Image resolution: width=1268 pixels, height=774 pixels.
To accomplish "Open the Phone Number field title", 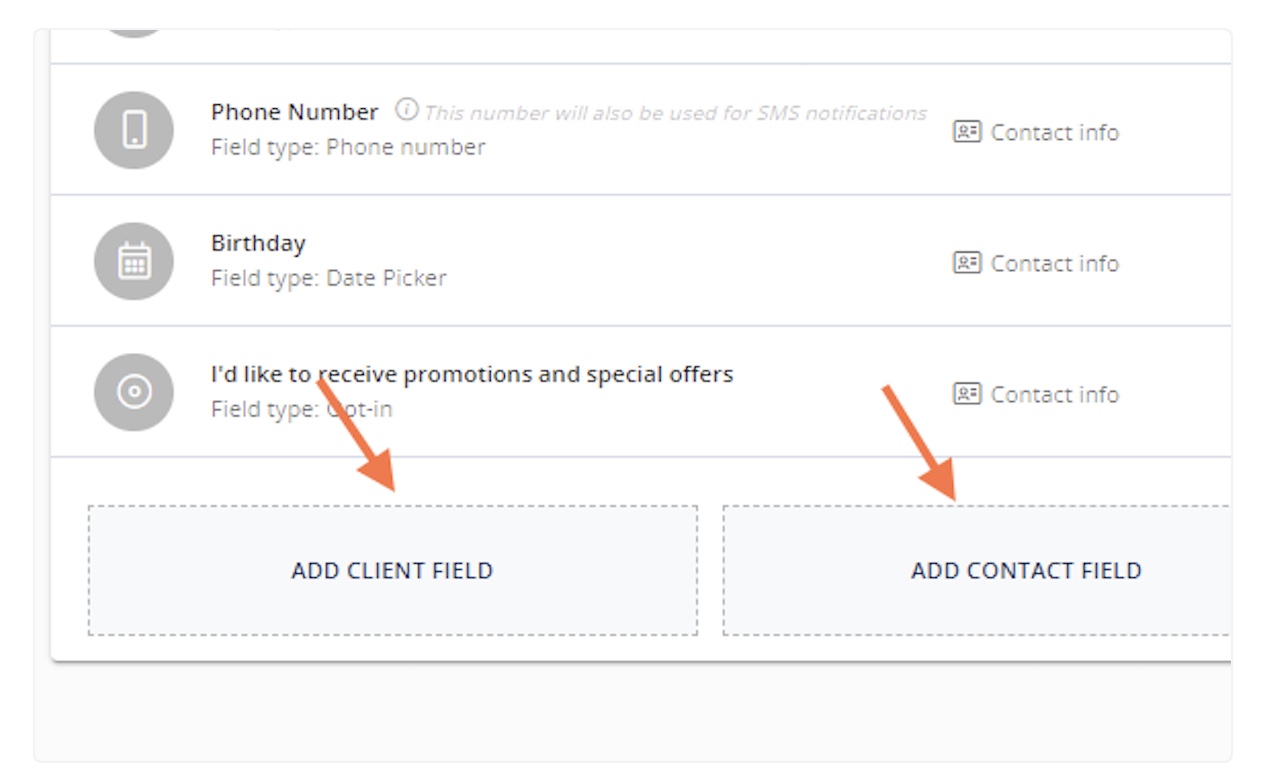I will tap(294, 112).
